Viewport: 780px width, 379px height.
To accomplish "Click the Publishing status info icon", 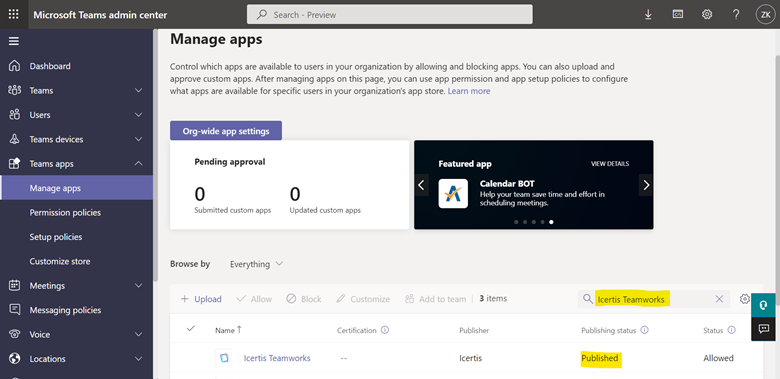I will (x=644, y=330).
